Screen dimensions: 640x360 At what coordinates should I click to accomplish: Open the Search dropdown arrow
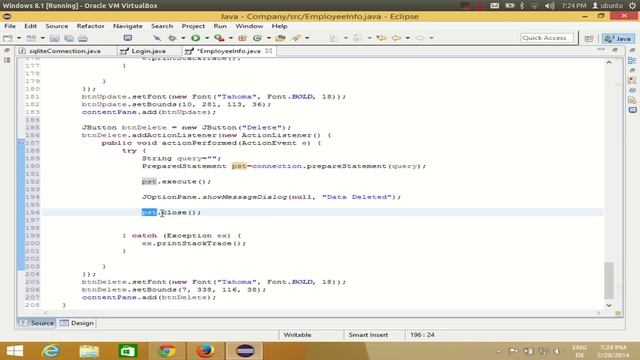[307, 38]
